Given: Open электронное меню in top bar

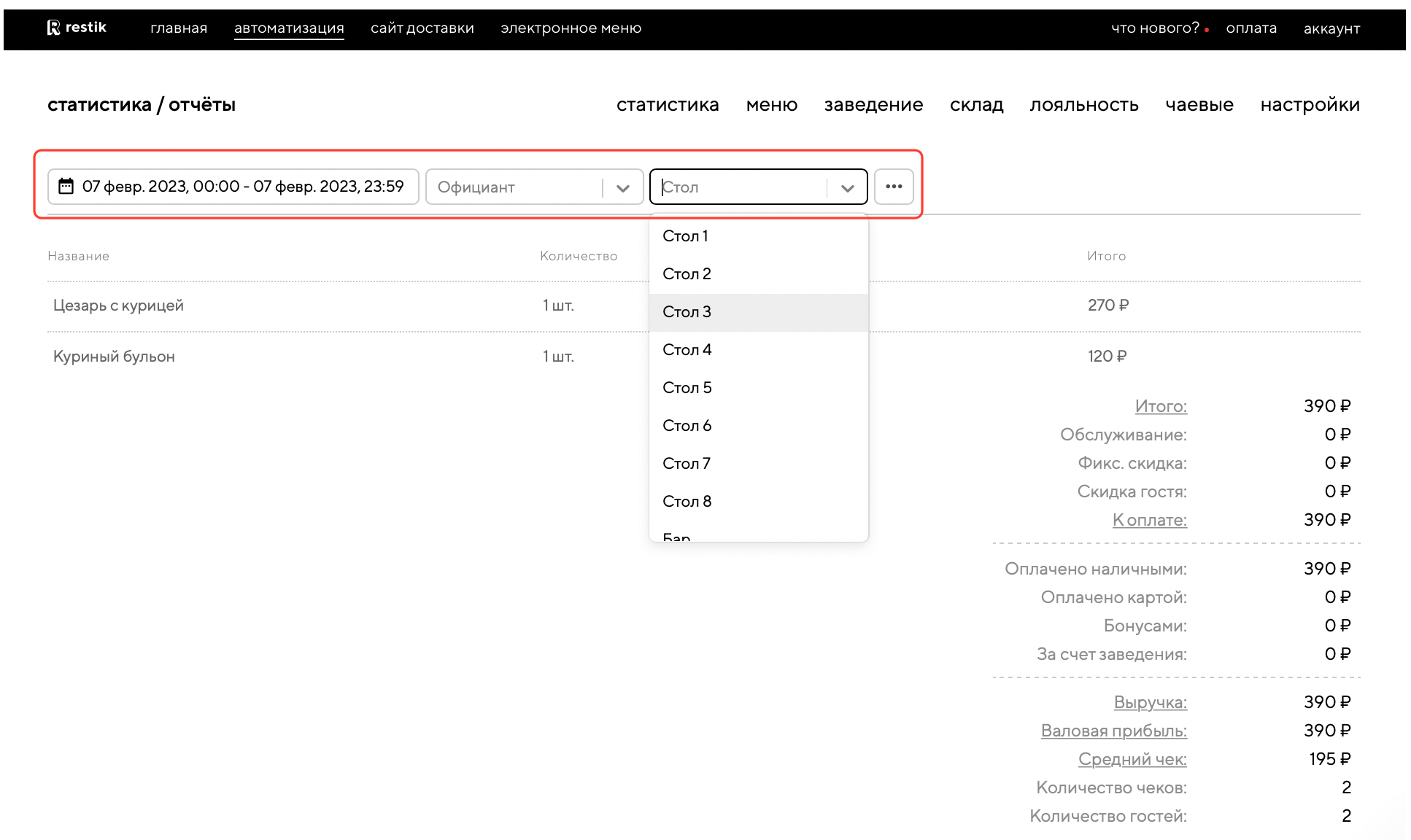Looking at the screenshot, I should (x=571, y=28).
